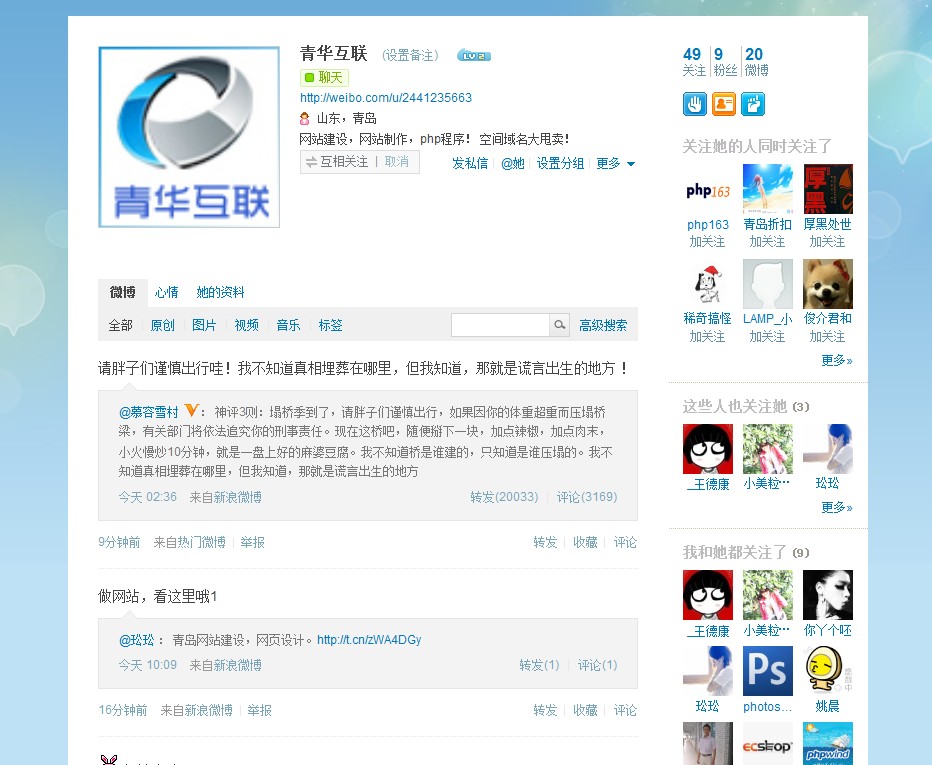Click the search magnifier icon
The height and width of the screenshot is (765, 932).
click(x=559, y=325)
